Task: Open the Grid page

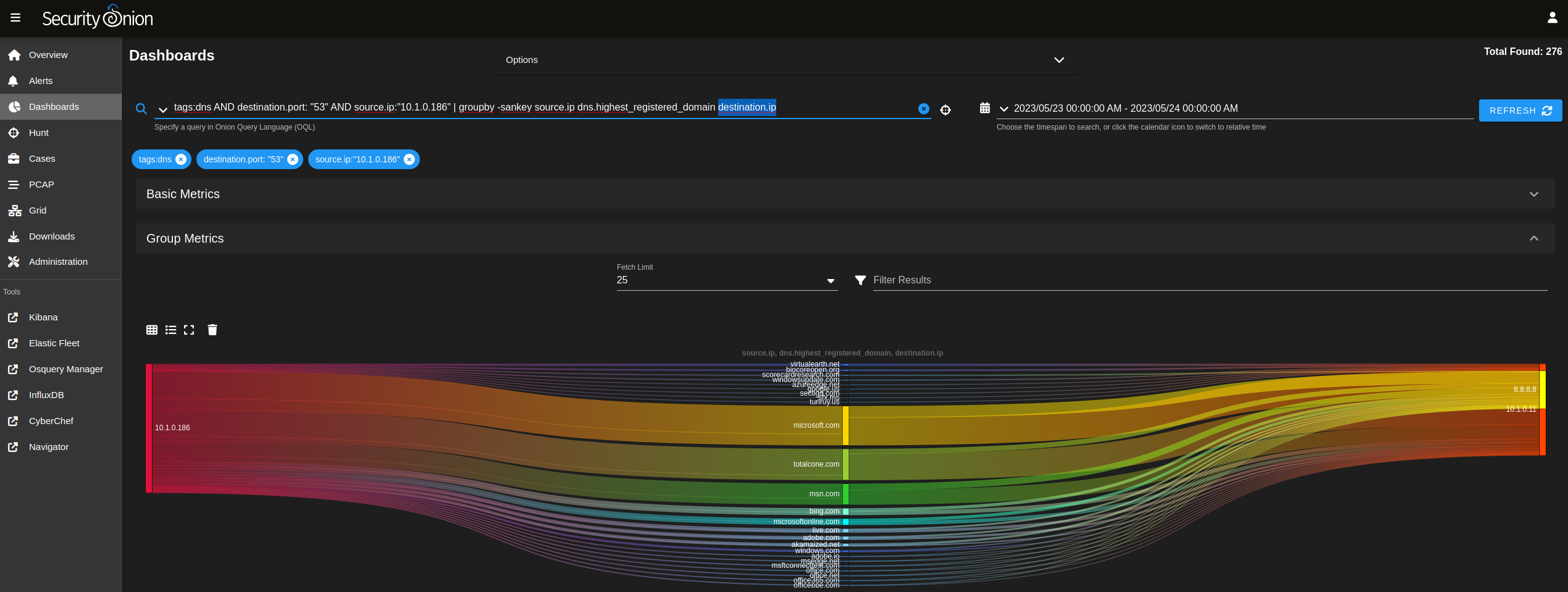Action: (61, 211)
